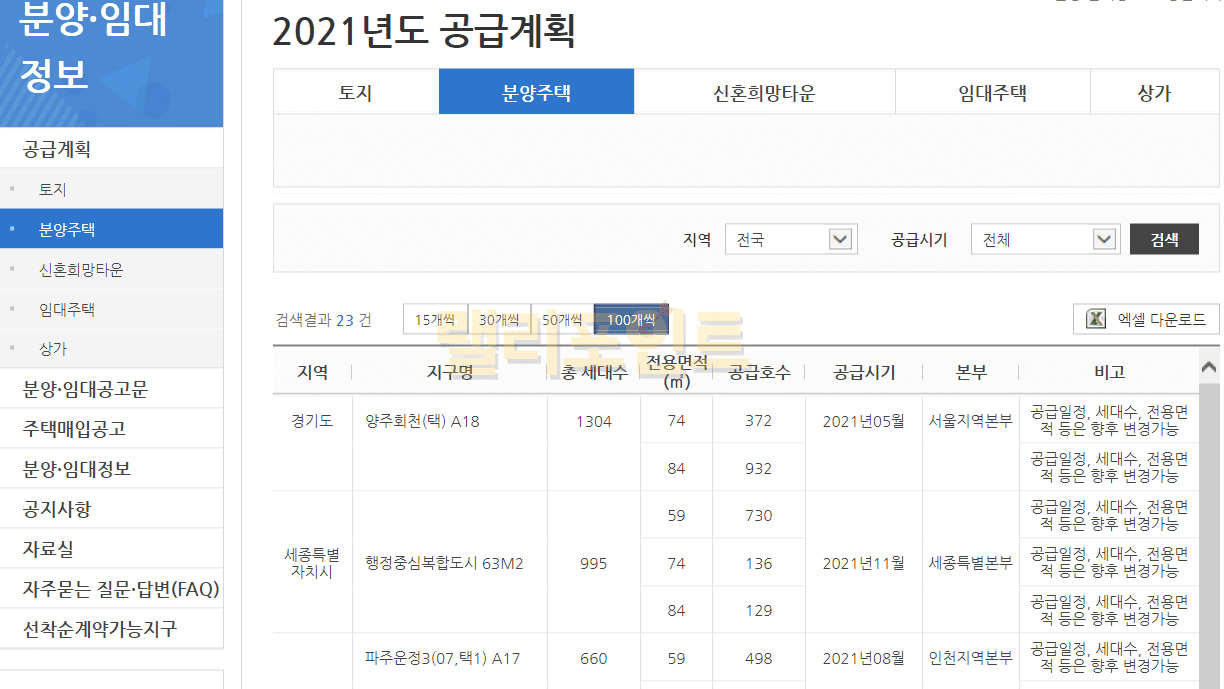Click the table scrollbar up arrow
This screenshot has width=1224, height=689.
coord(1209,366)
